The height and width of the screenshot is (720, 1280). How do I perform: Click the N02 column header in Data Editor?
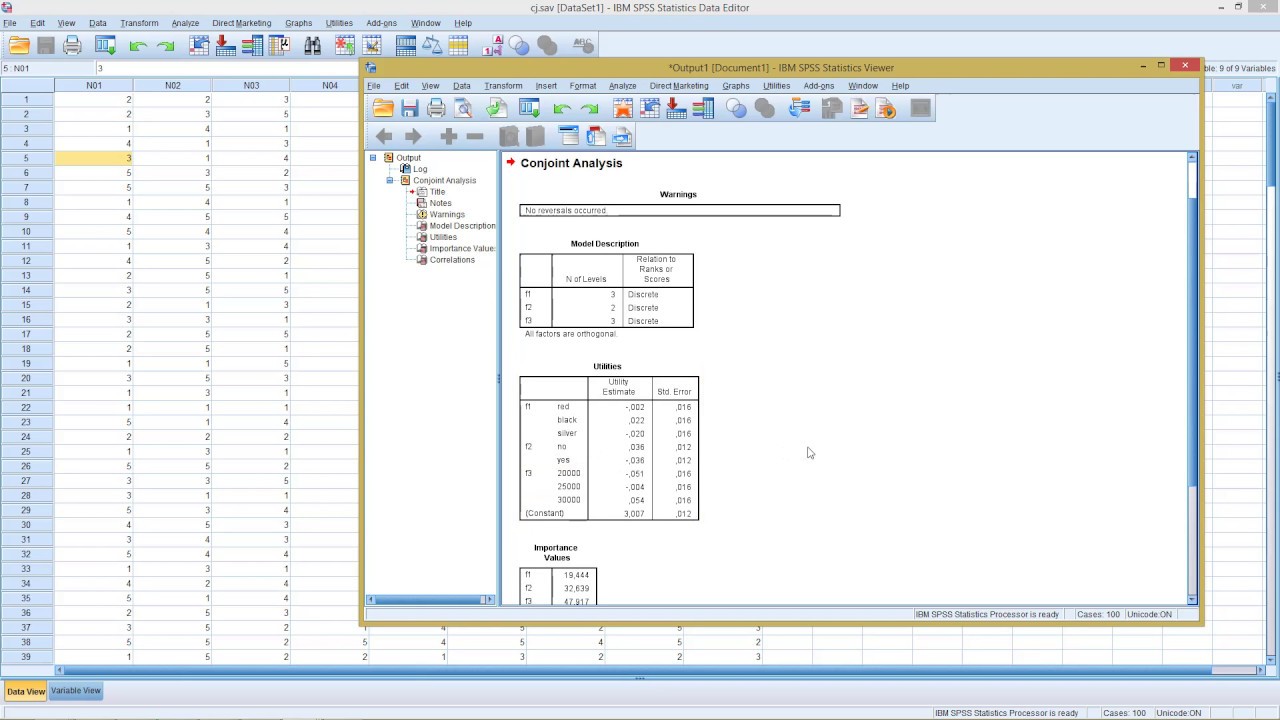[x=172, y=85]
